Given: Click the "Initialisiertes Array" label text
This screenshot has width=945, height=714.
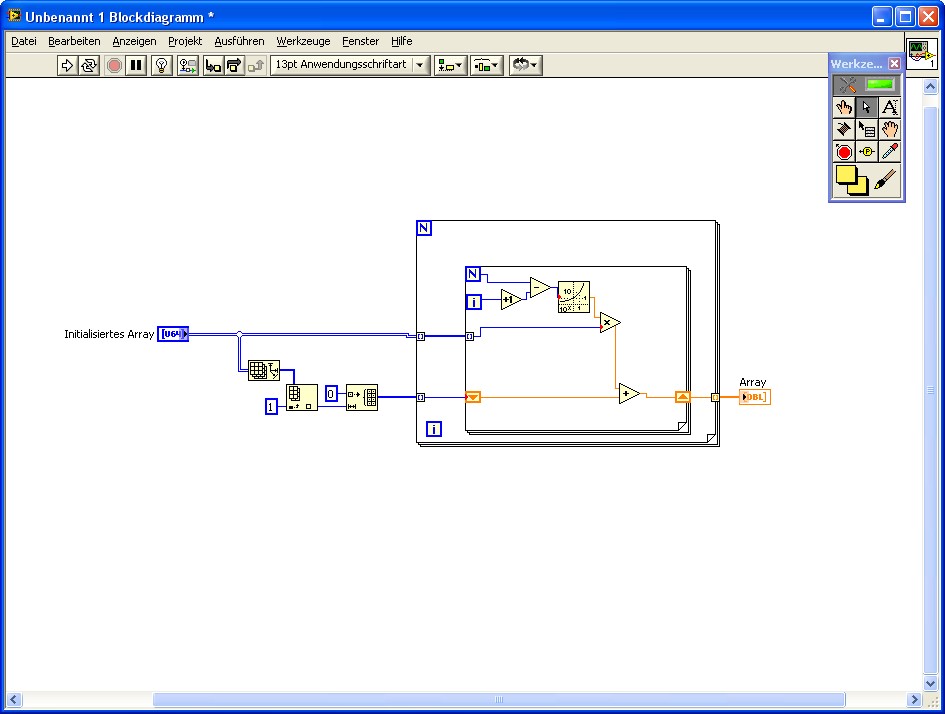Looking at the screenshot, I should coord(109,334).
